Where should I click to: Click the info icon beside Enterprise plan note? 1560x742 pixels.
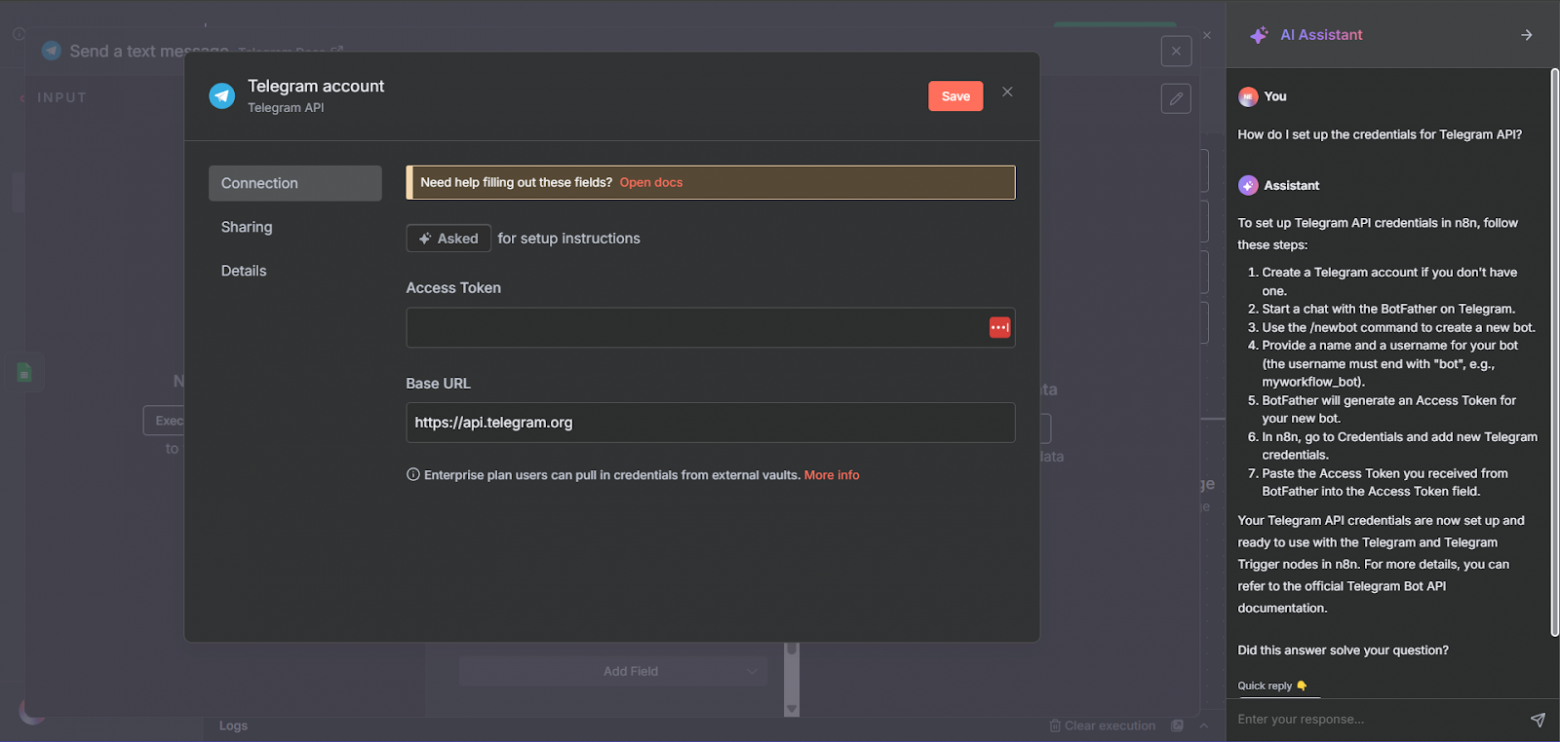coord(413,475)
